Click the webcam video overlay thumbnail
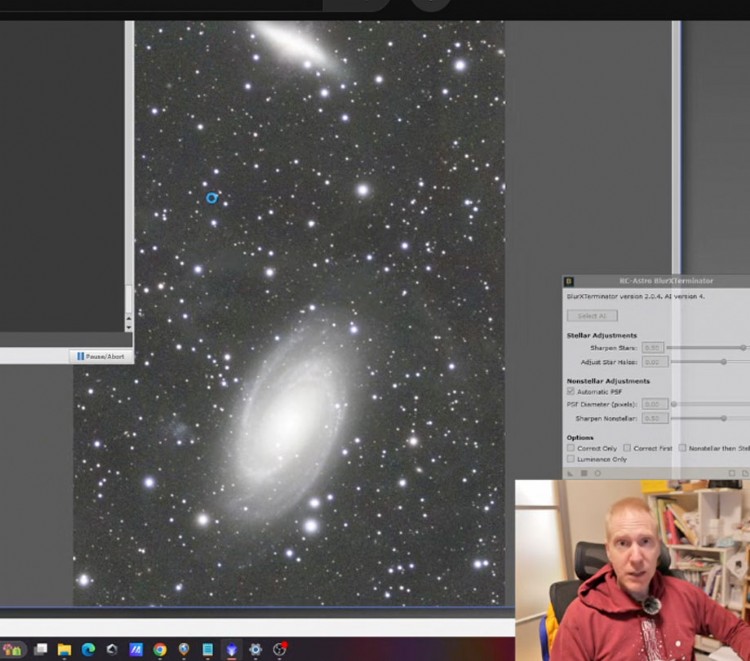 pos(632,570)
